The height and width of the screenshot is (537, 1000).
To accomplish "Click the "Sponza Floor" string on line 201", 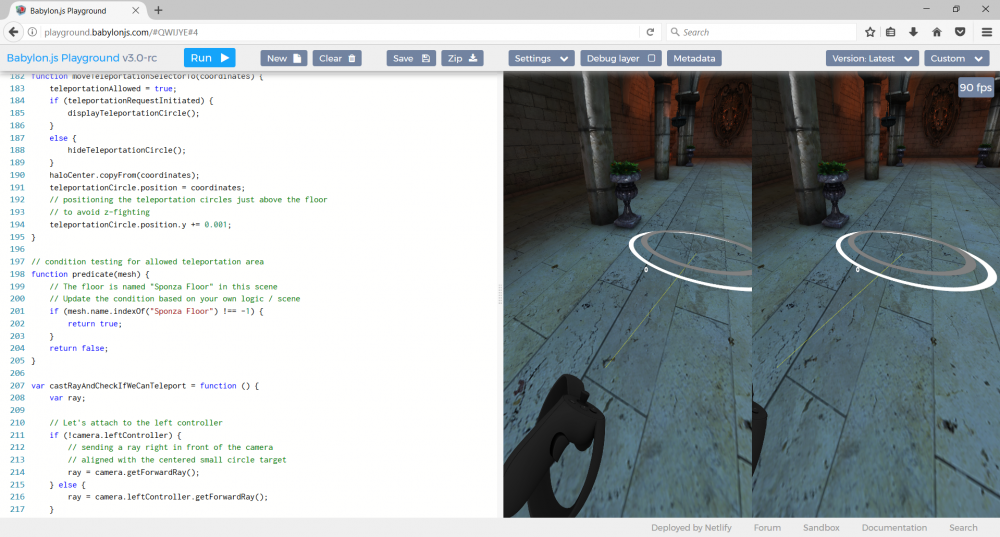I will click(x=182, y=311).
